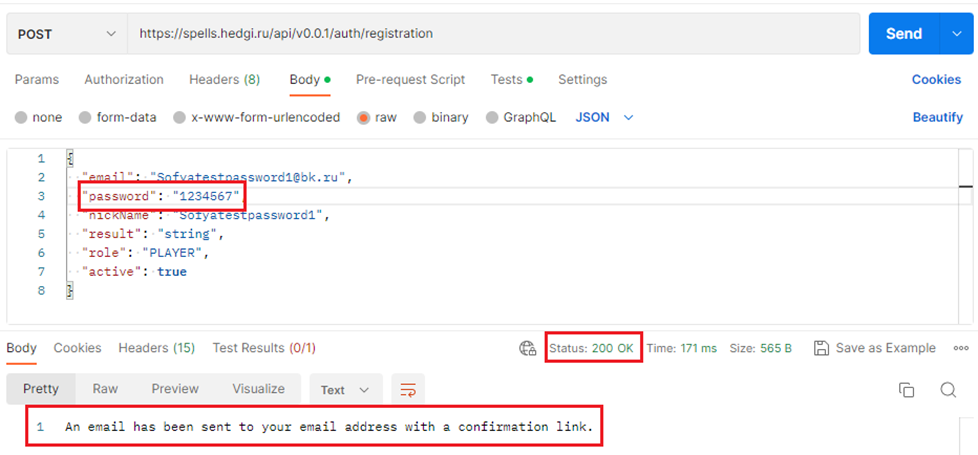Select the request Body tab

pos(310,80)
